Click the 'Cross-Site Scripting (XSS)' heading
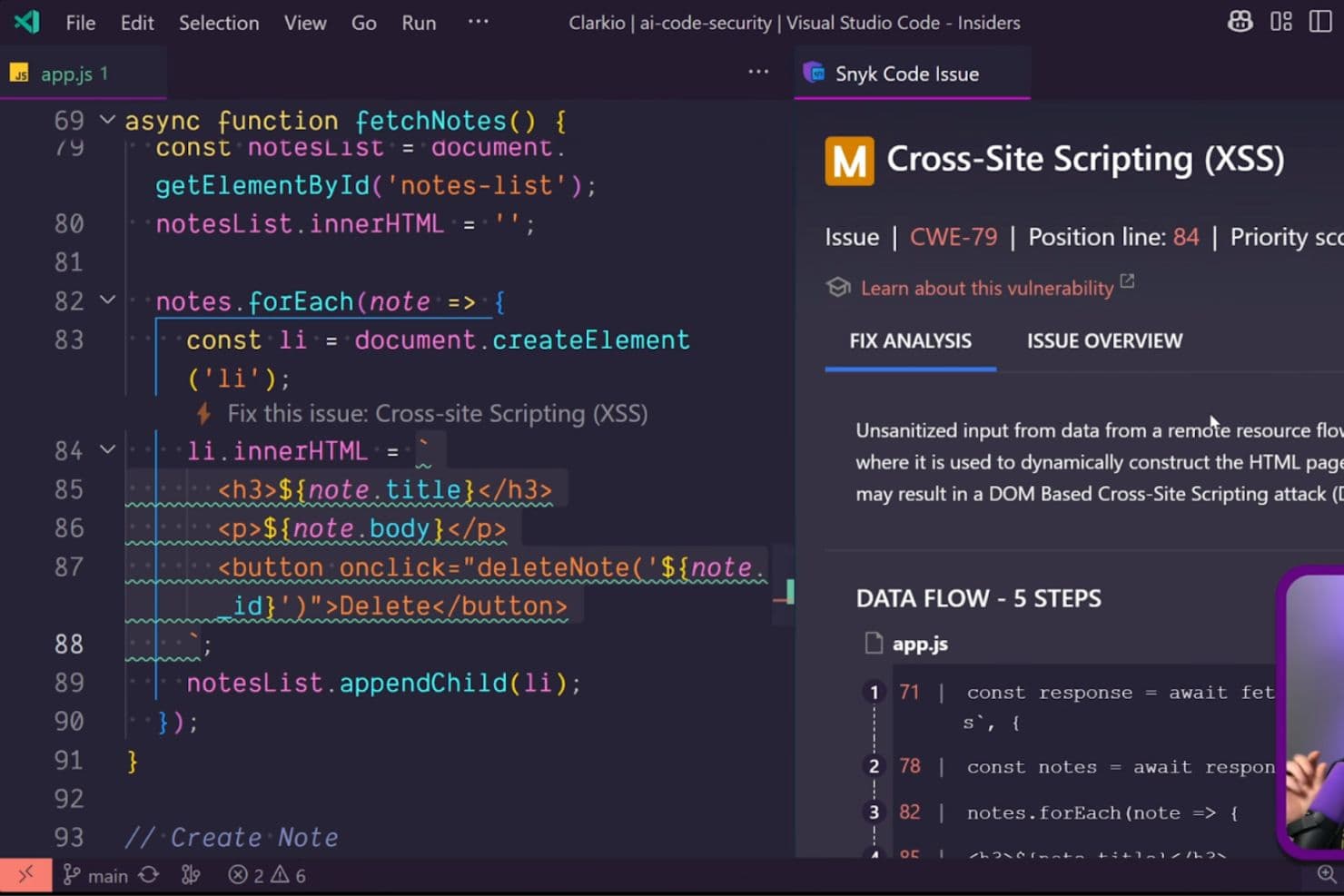The image size is (1344, 896). coord(1085,160)
